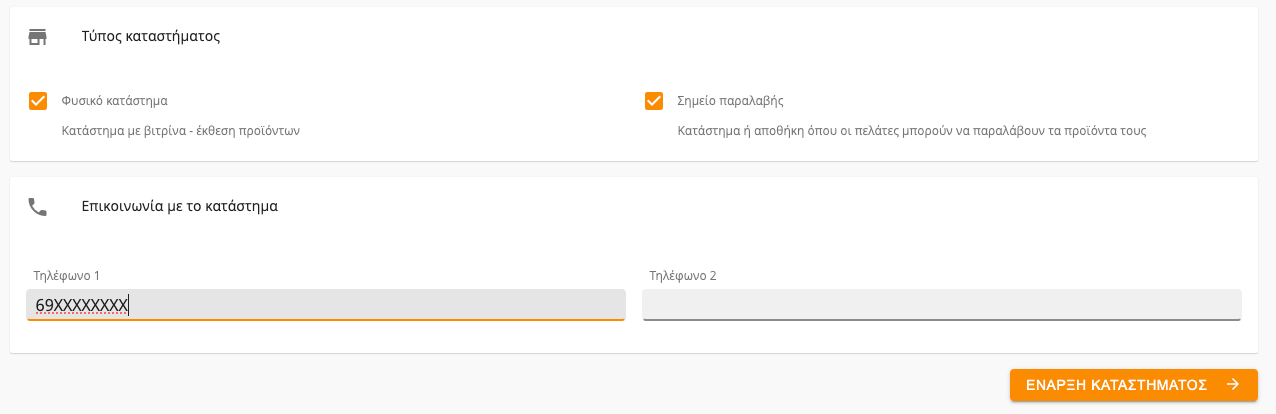Image resolution: width=1276 pixels, height=414 pixels.
Task: Click the phone icon beside Επικοινωνία με το κατάστημα
Action: (38, 207)
